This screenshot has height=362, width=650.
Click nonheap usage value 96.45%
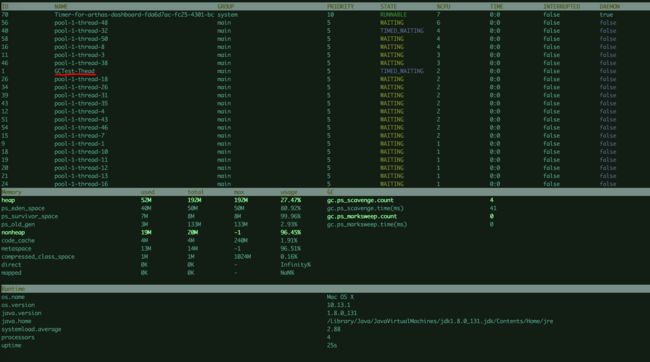(x=291, y=233)
